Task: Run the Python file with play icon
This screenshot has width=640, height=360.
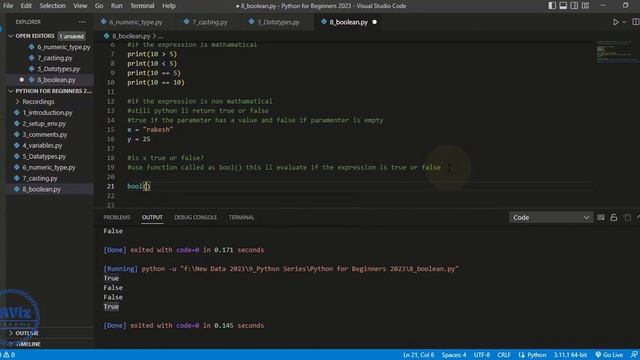Action: tap(616, 22)
